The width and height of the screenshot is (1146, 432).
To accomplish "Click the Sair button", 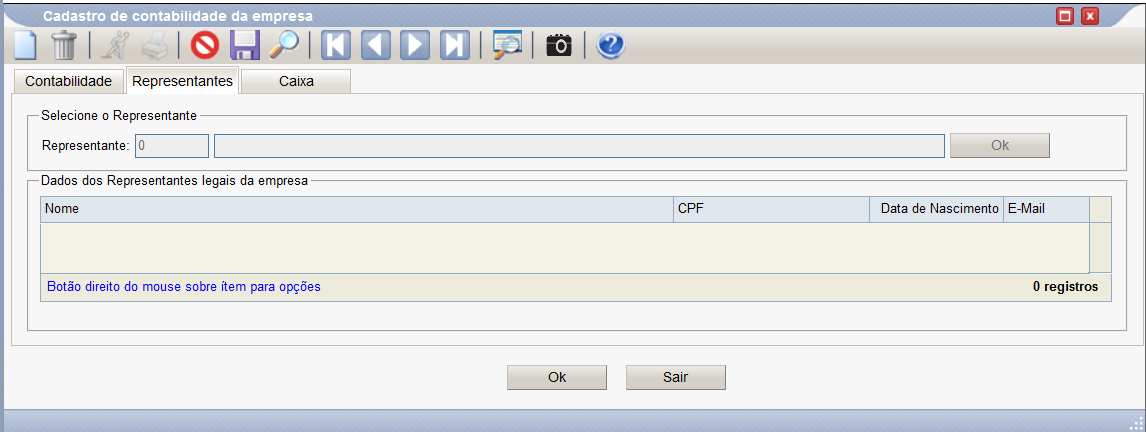I will click(676, 378).
